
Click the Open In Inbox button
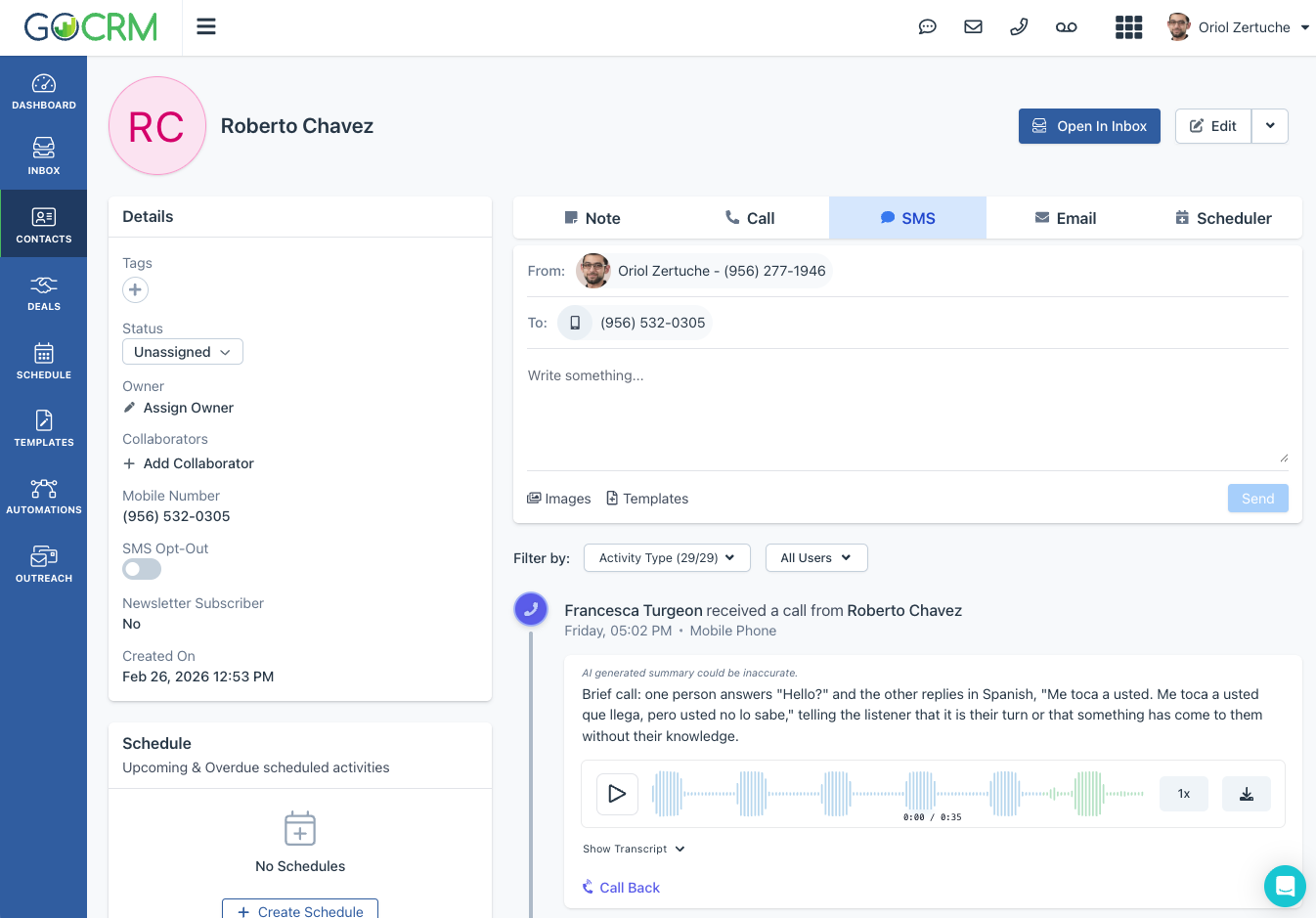(1089, 126)
